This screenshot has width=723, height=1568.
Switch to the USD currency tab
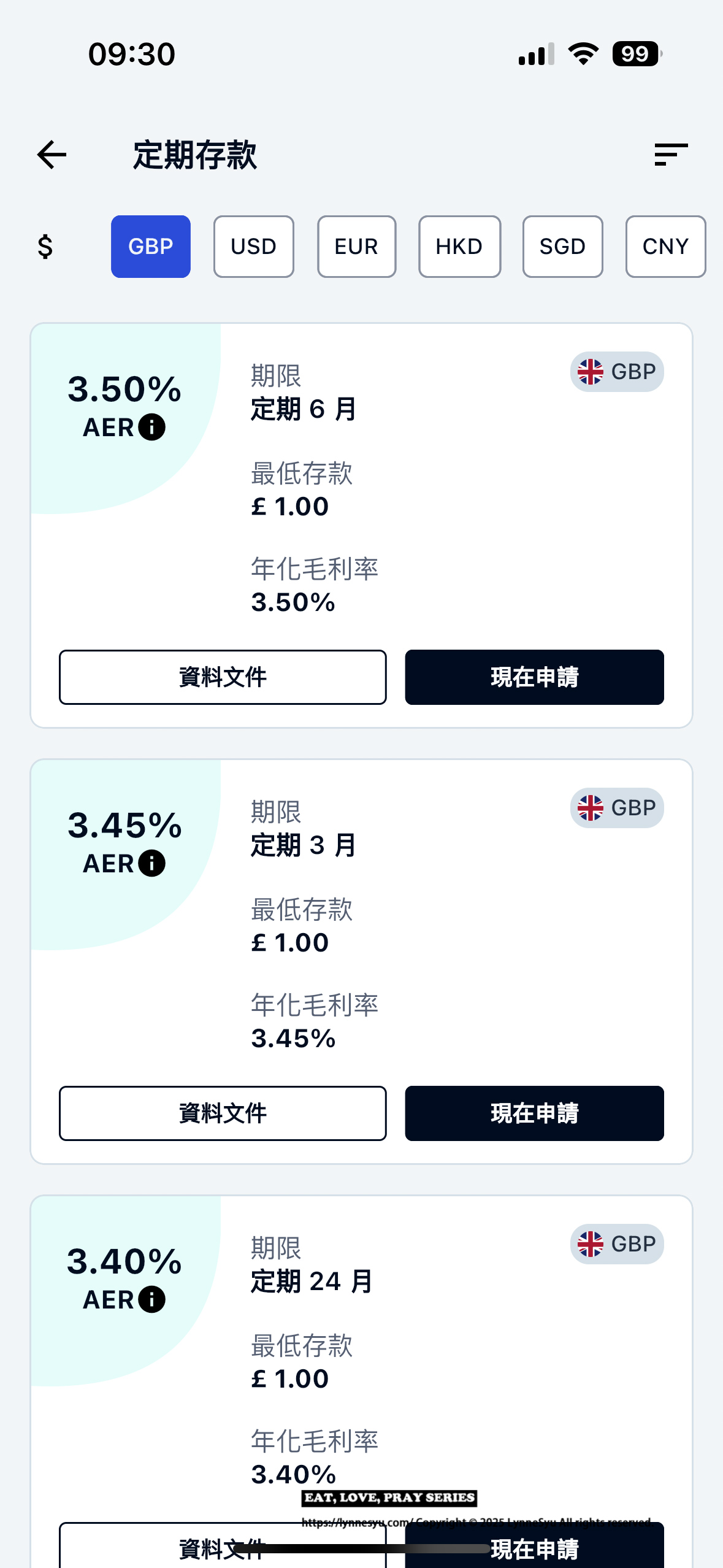(254, 247)
